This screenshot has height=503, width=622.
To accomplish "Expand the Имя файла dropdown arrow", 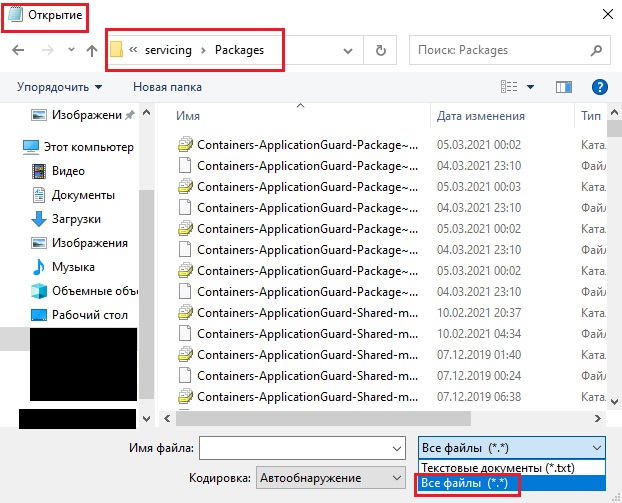I will 397,449.
